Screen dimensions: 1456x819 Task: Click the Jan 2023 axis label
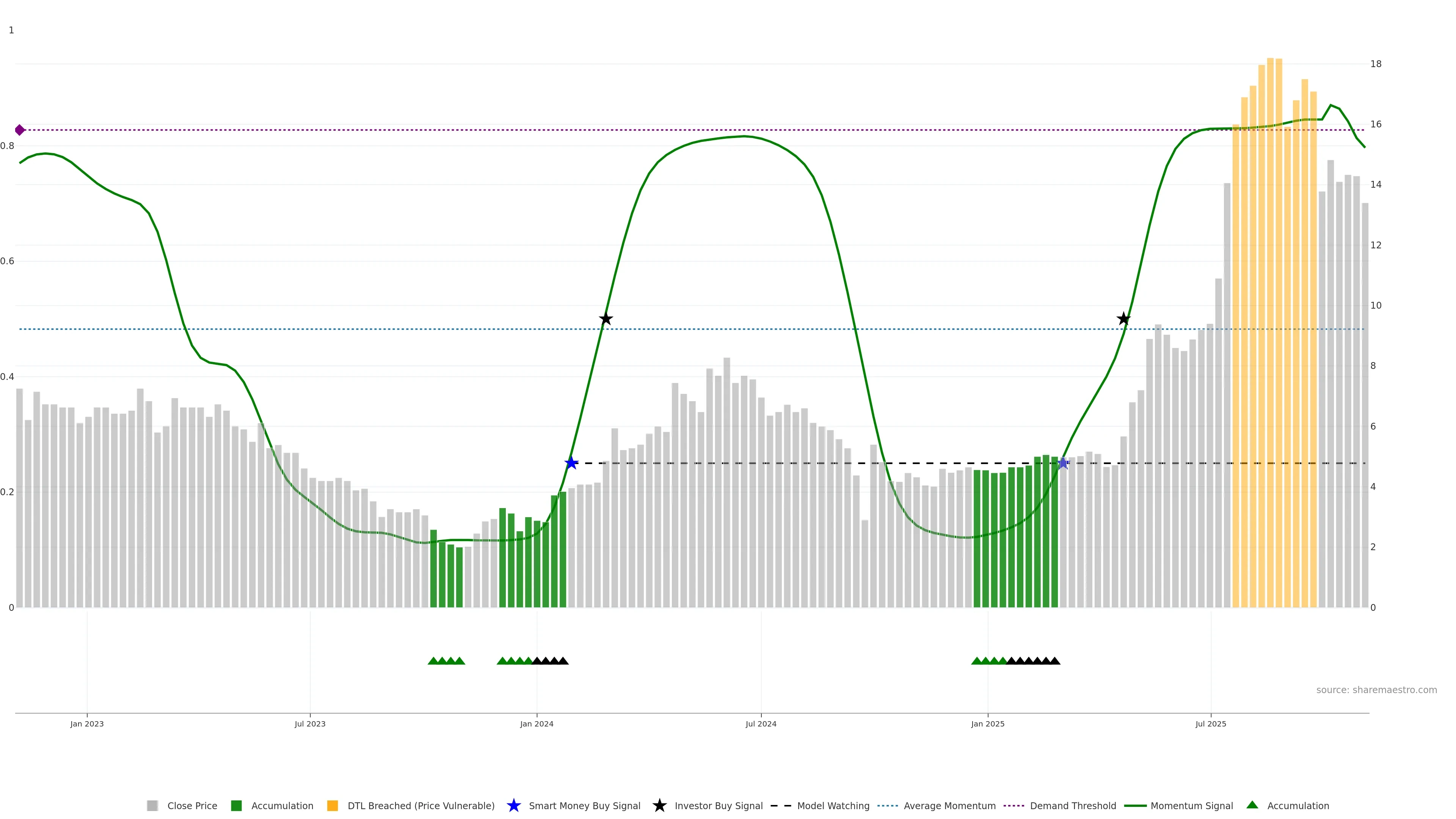[x=87, y=723]
